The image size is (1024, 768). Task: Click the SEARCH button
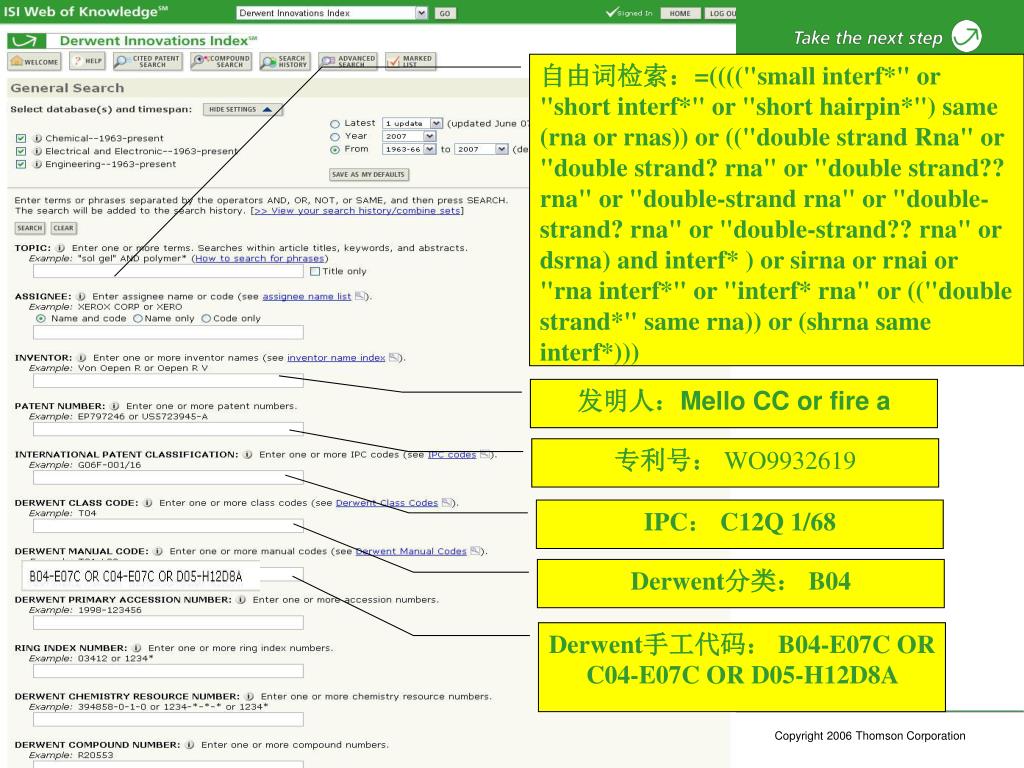point(29,228)
